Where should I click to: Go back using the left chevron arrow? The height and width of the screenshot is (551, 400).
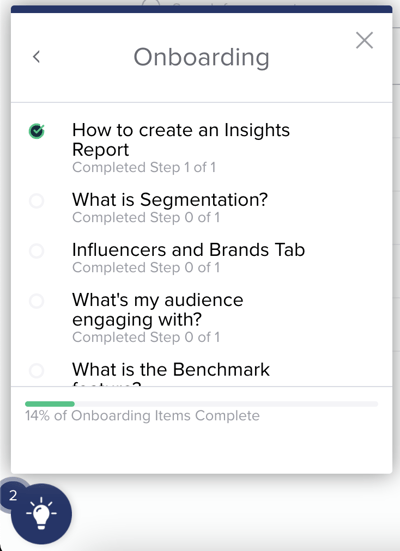pyautogui.click(x=37, y=57)
